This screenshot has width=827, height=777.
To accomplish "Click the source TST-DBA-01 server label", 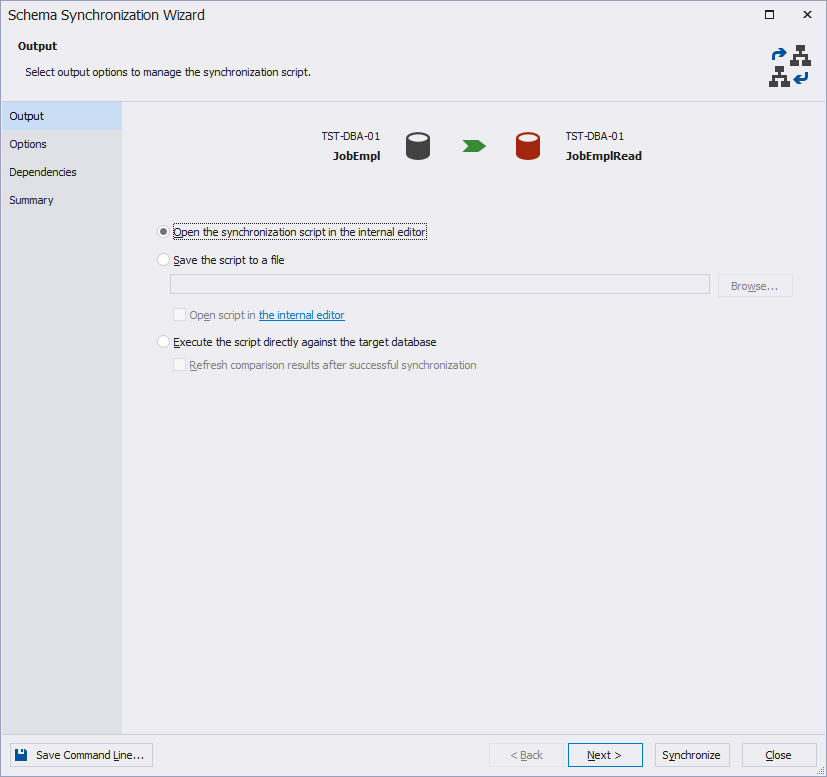I will [x=351, y=136].
